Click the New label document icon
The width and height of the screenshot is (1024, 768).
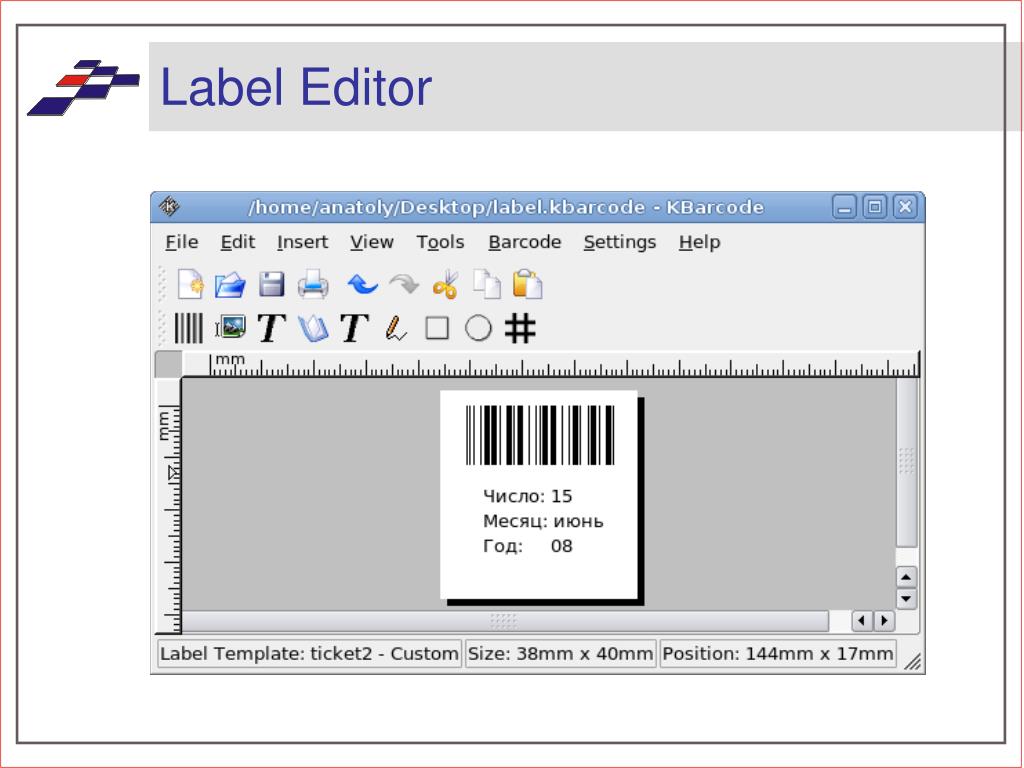pyautogui.click(x=190, y=285)
